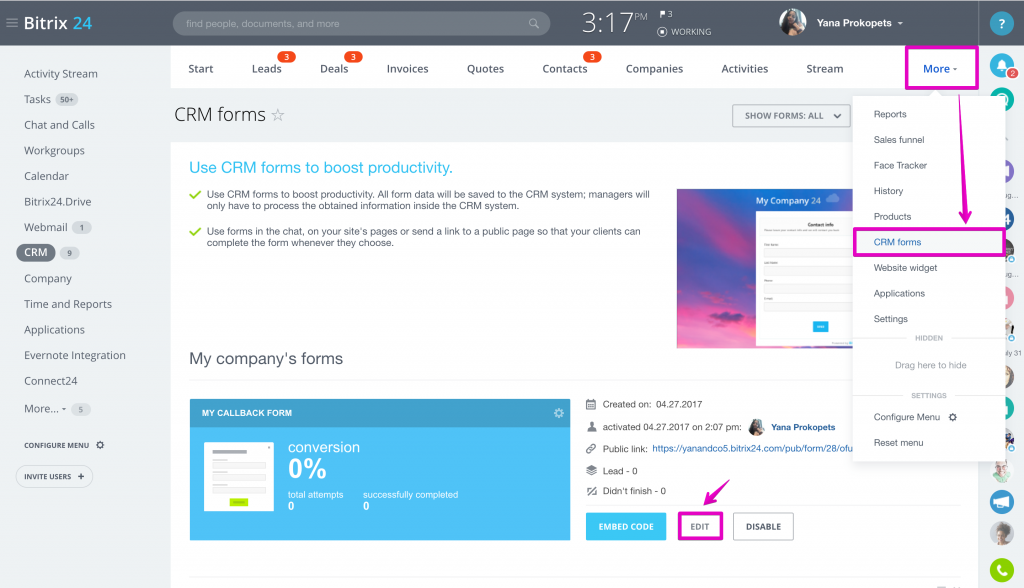Image resolution: width=1024 pixels, height=588 pixels.
Task: Disable the My Callback Form
Action: tap(763, 527)
